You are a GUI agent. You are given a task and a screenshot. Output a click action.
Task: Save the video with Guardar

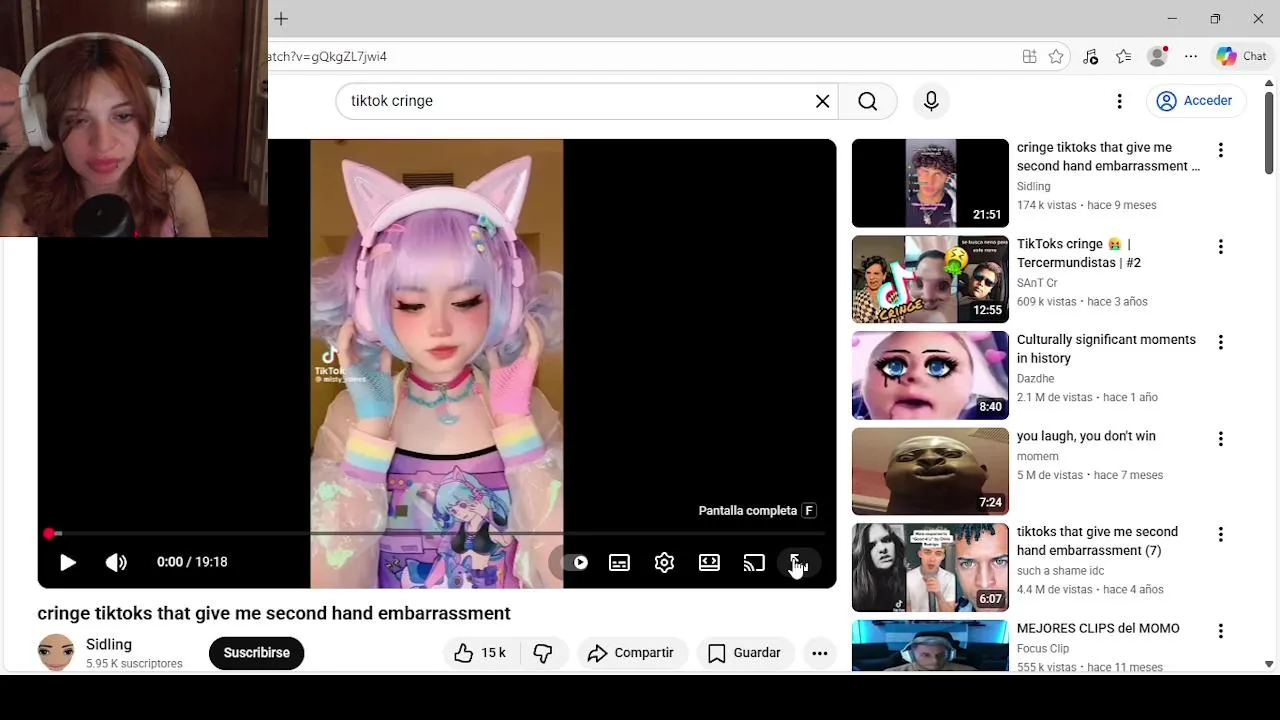tap(745, 653)
